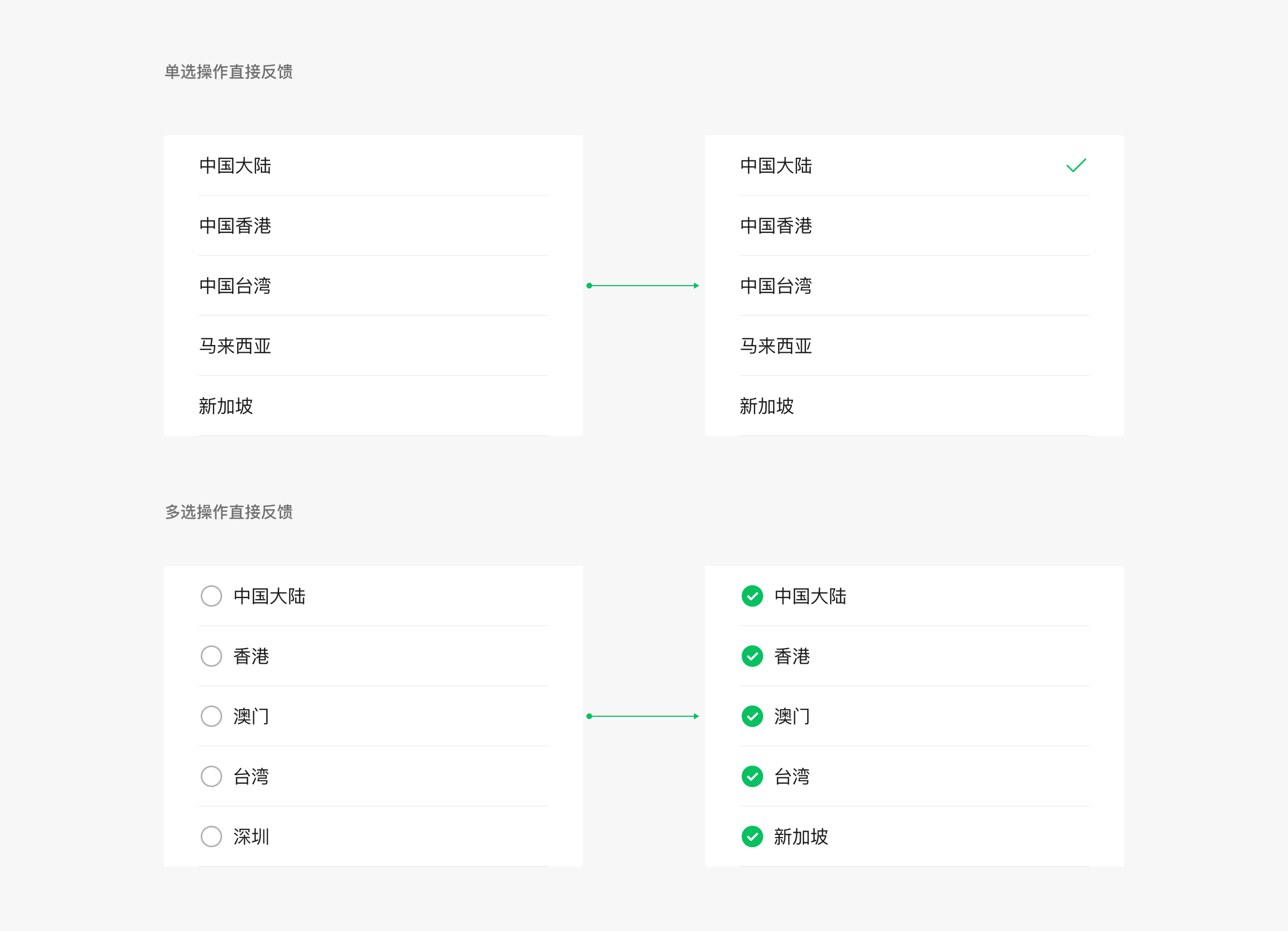Uncheck the green checked circle for 澳门

pyautogui.click(x=752, y=716)
